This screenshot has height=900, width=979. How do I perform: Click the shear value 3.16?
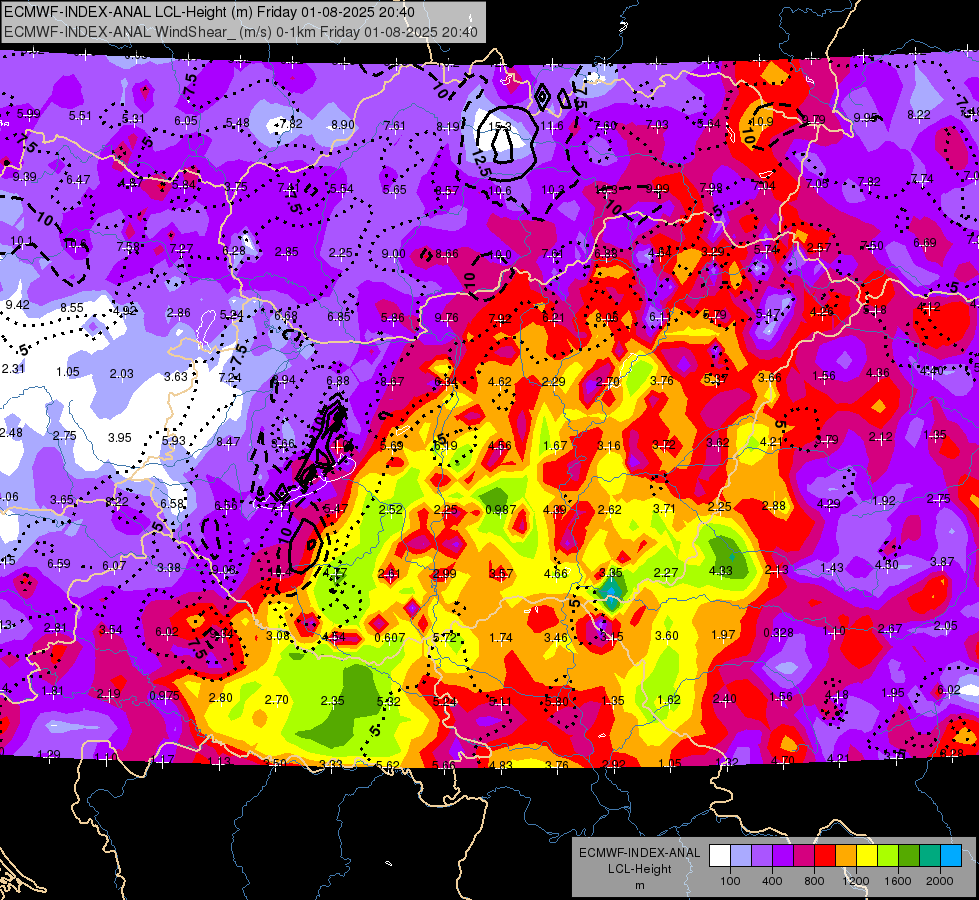[609, 445]
